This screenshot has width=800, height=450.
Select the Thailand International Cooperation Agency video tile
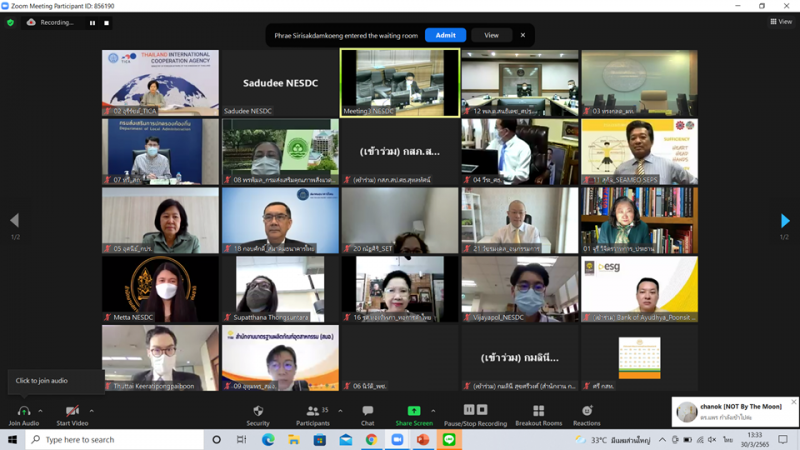coord(160,83)
